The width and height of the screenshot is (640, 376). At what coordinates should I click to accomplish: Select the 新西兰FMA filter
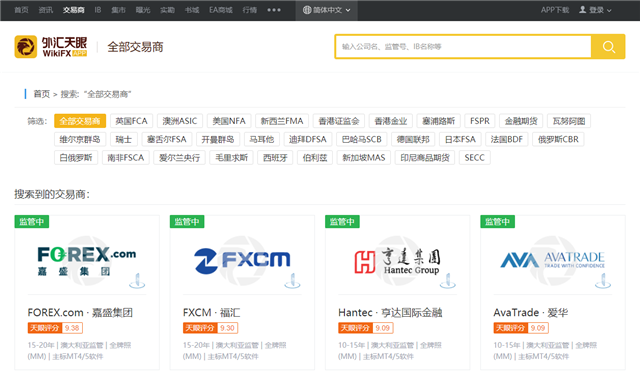(x=282, y=121)
